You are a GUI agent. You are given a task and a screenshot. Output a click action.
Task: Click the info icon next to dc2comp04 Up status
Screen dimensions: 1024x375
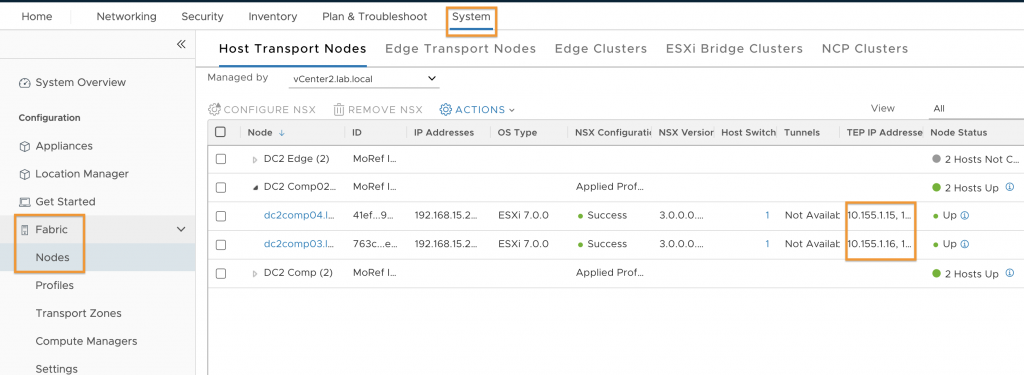tap(965, 216)
